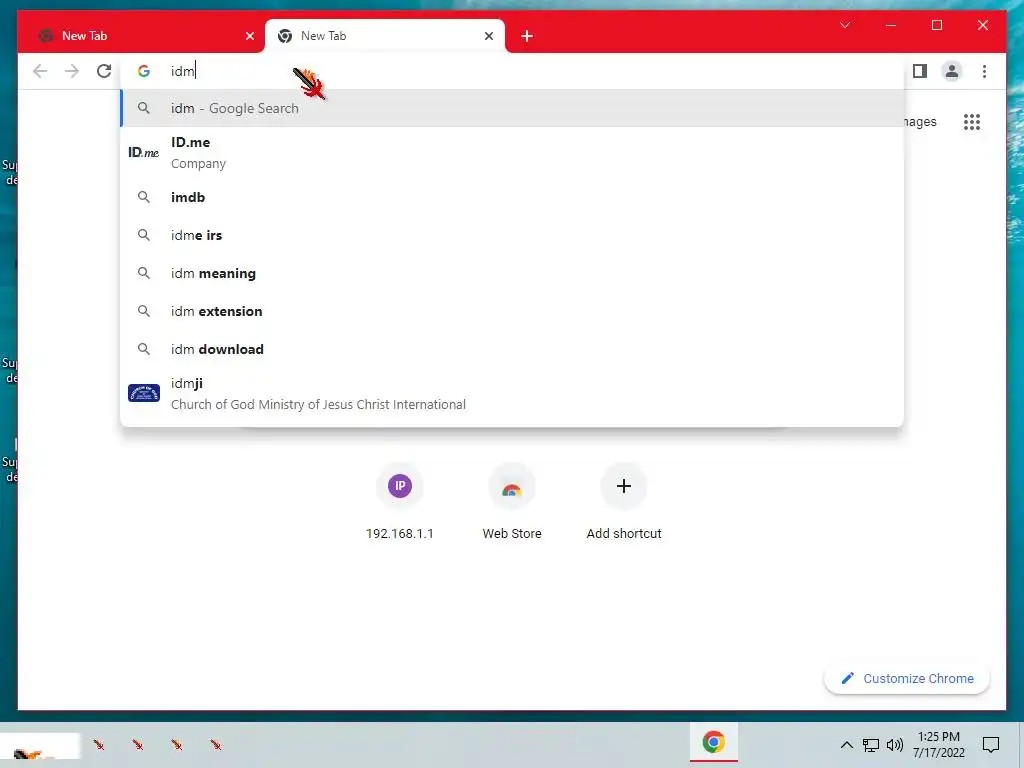This screenshot has height=768, width=1024.
Task: Click the Customize Chrome button
Action: coord(907,679)
